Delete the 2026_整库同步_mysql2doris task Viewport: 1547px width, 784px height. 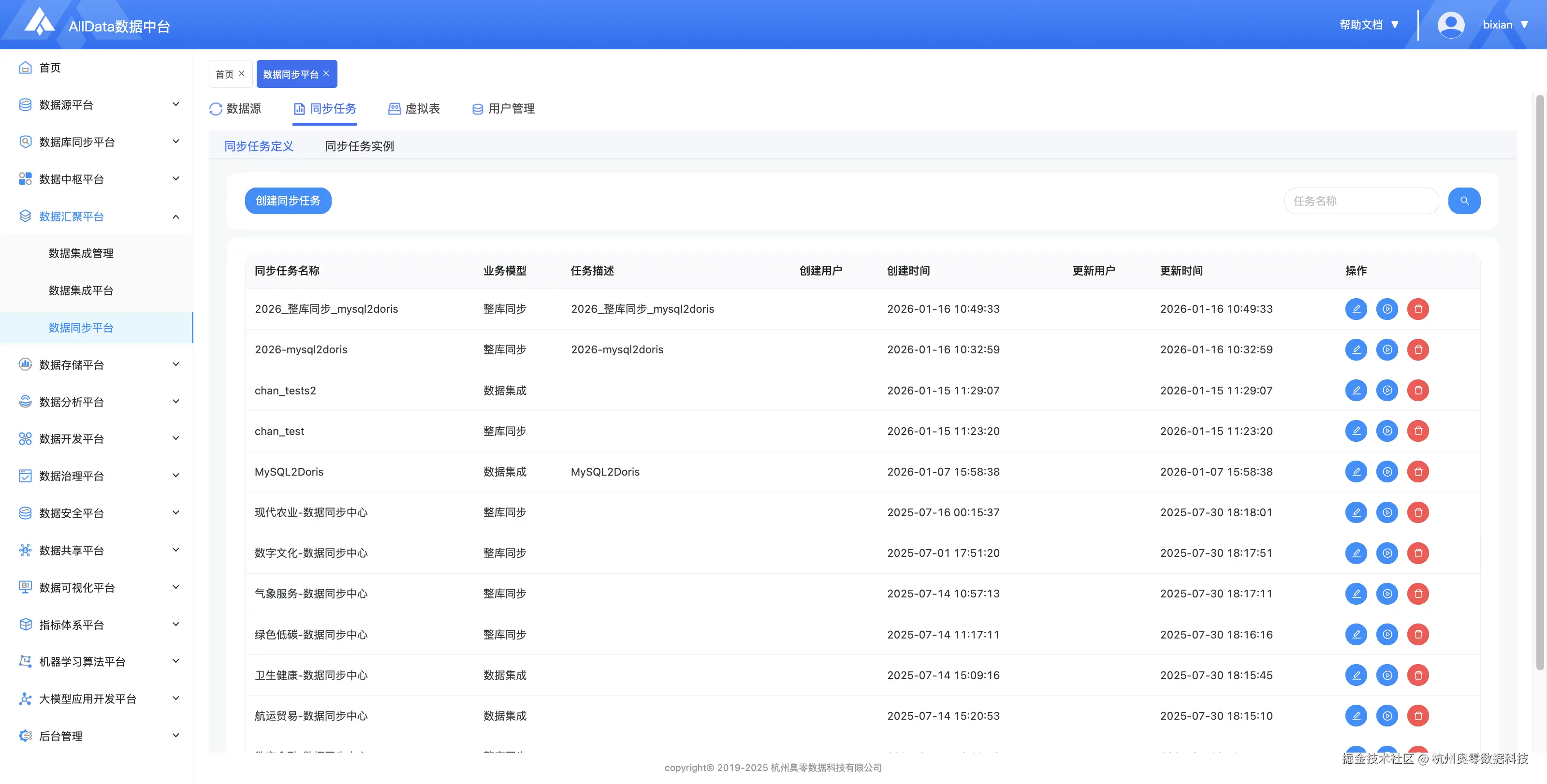point(1418,309)
